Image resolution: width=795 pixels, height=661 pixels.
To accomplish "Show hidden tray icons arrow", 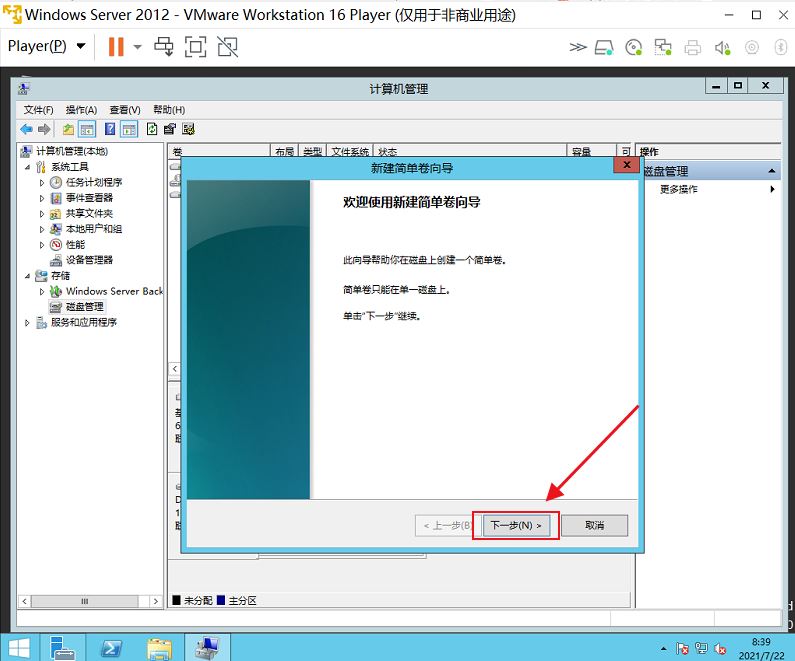I will tap(664, 648).
